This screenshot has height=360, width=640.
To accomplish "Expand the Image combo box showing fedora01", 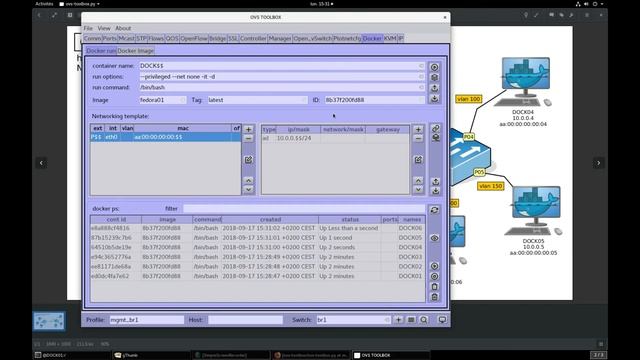I will [182, 100].
